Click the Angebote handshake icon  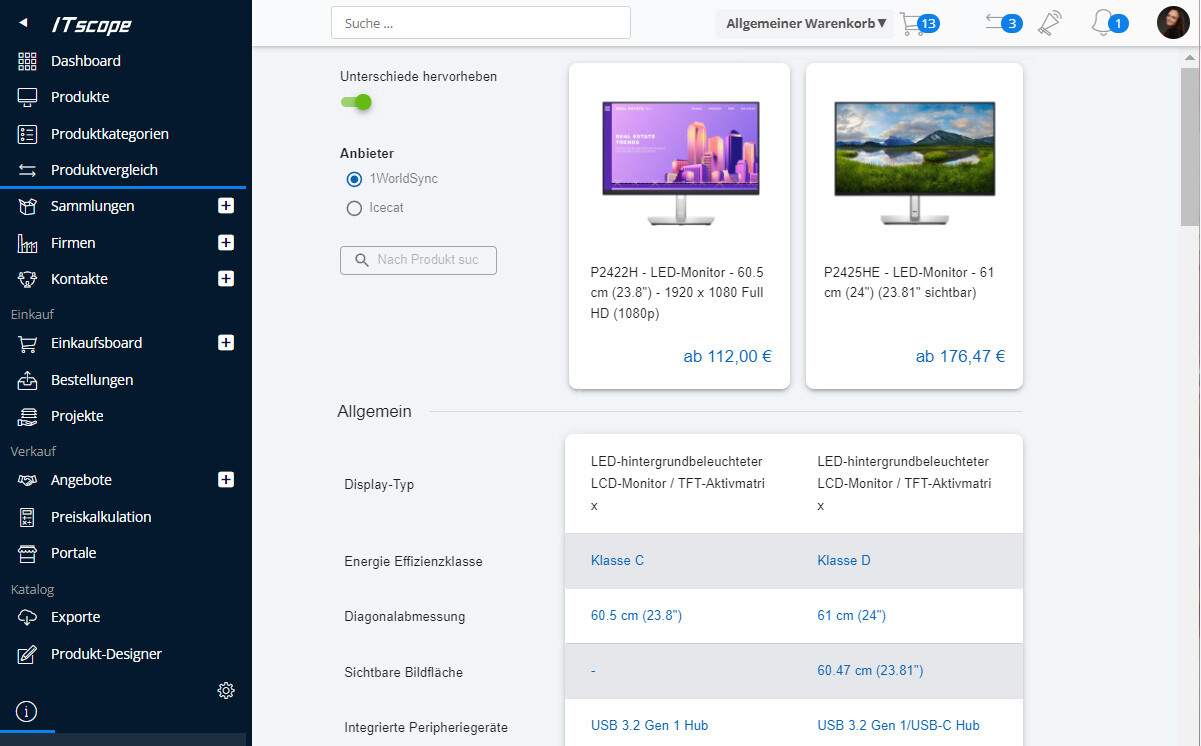pyautogui.click(x=28, y=480)
